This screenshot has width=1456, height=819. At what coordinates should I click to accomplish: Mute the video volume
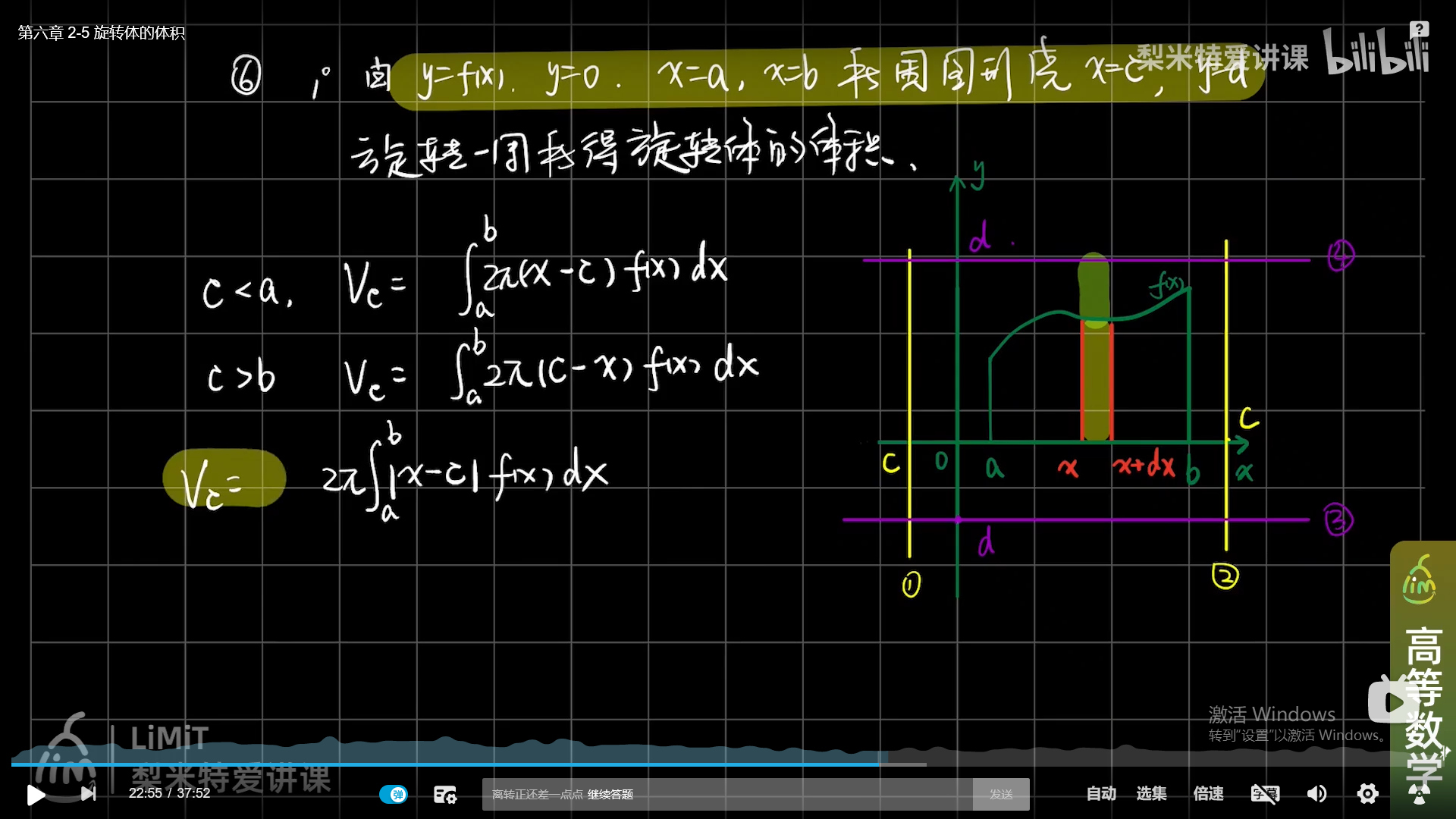[1316, 793]
